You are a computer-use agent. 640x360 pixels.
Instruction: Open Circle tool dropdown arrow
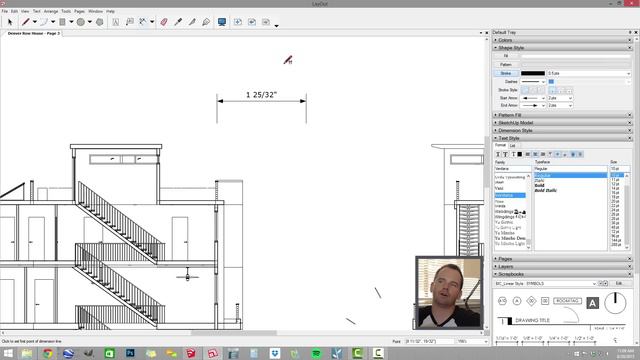[x=90, y=22]
